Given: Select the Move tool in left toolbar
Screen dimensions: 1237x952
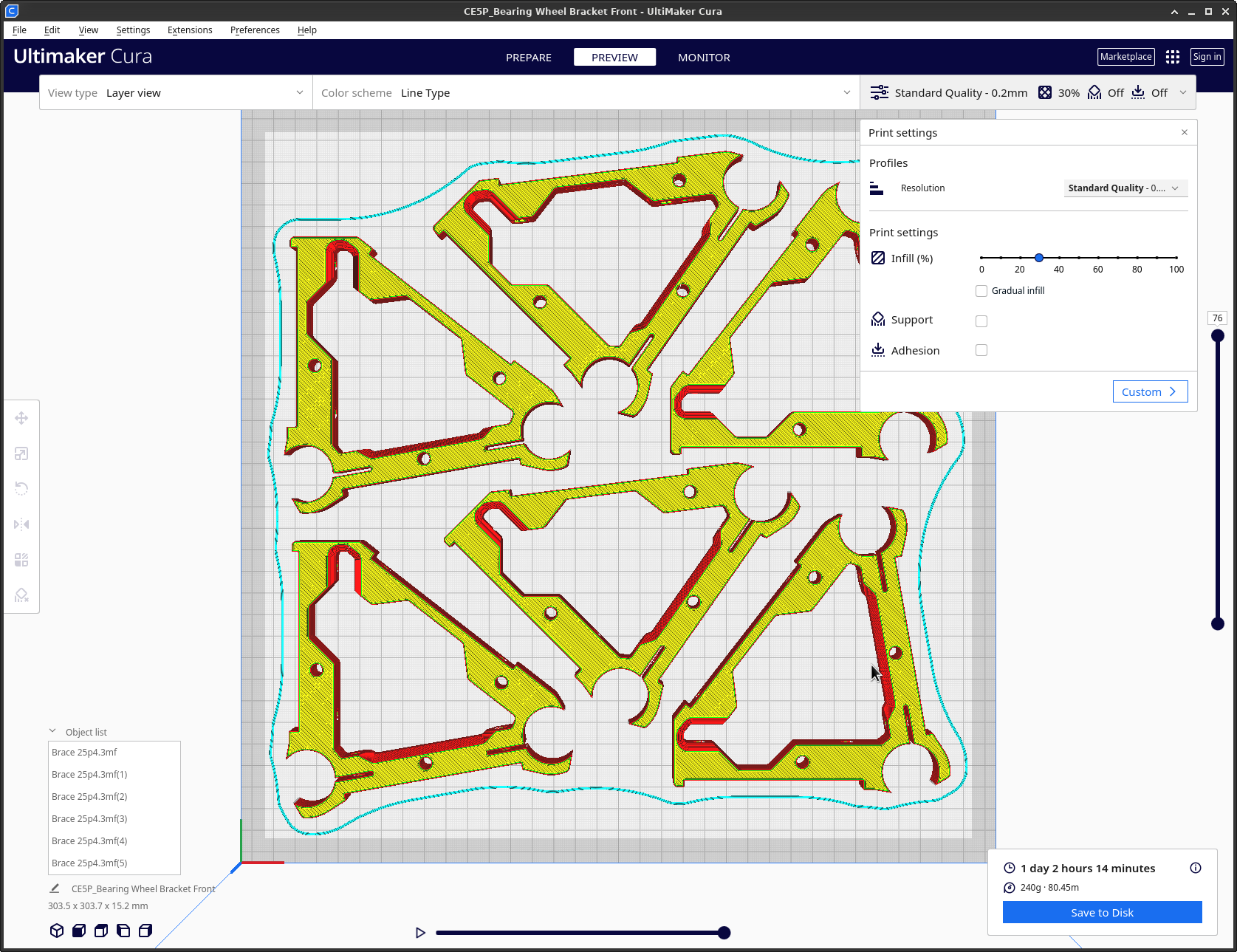Looking at the screenshot, I should click(21, 418).
